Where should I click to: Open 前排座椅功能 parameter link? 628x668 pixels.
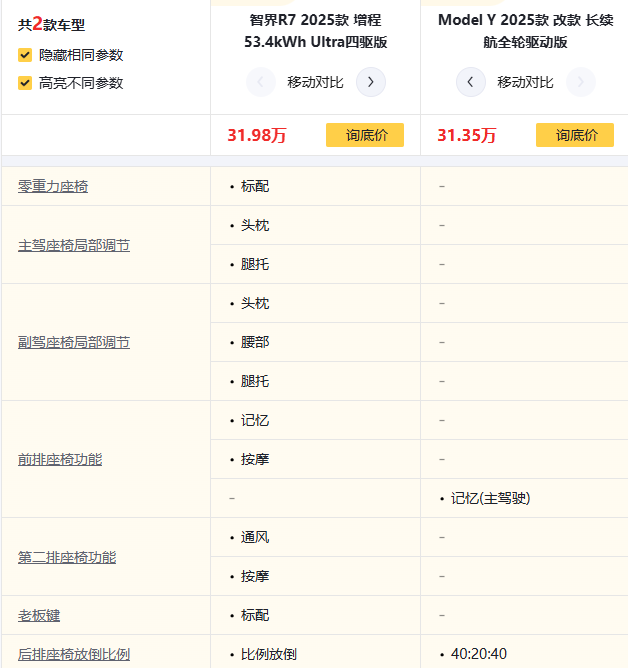coord(60,459)
